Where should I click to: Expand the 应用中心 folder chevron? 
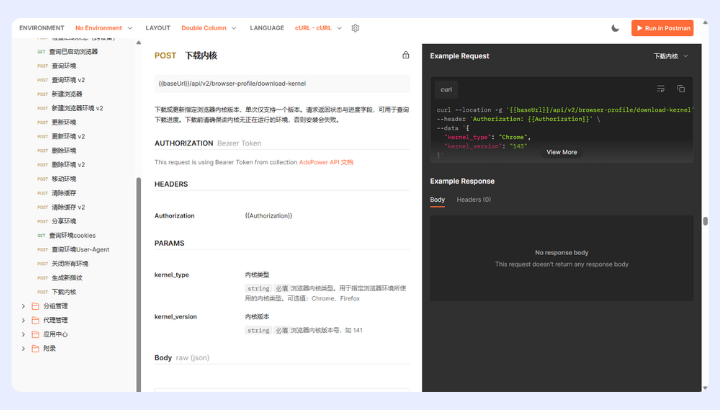(23, 334)
